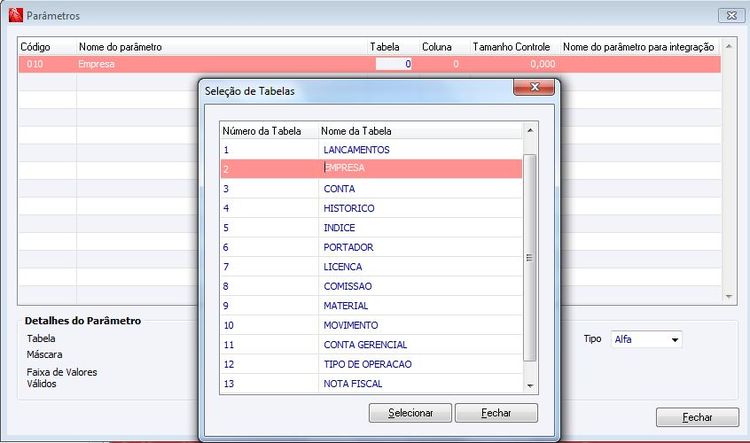Click the Código column header

47,47
